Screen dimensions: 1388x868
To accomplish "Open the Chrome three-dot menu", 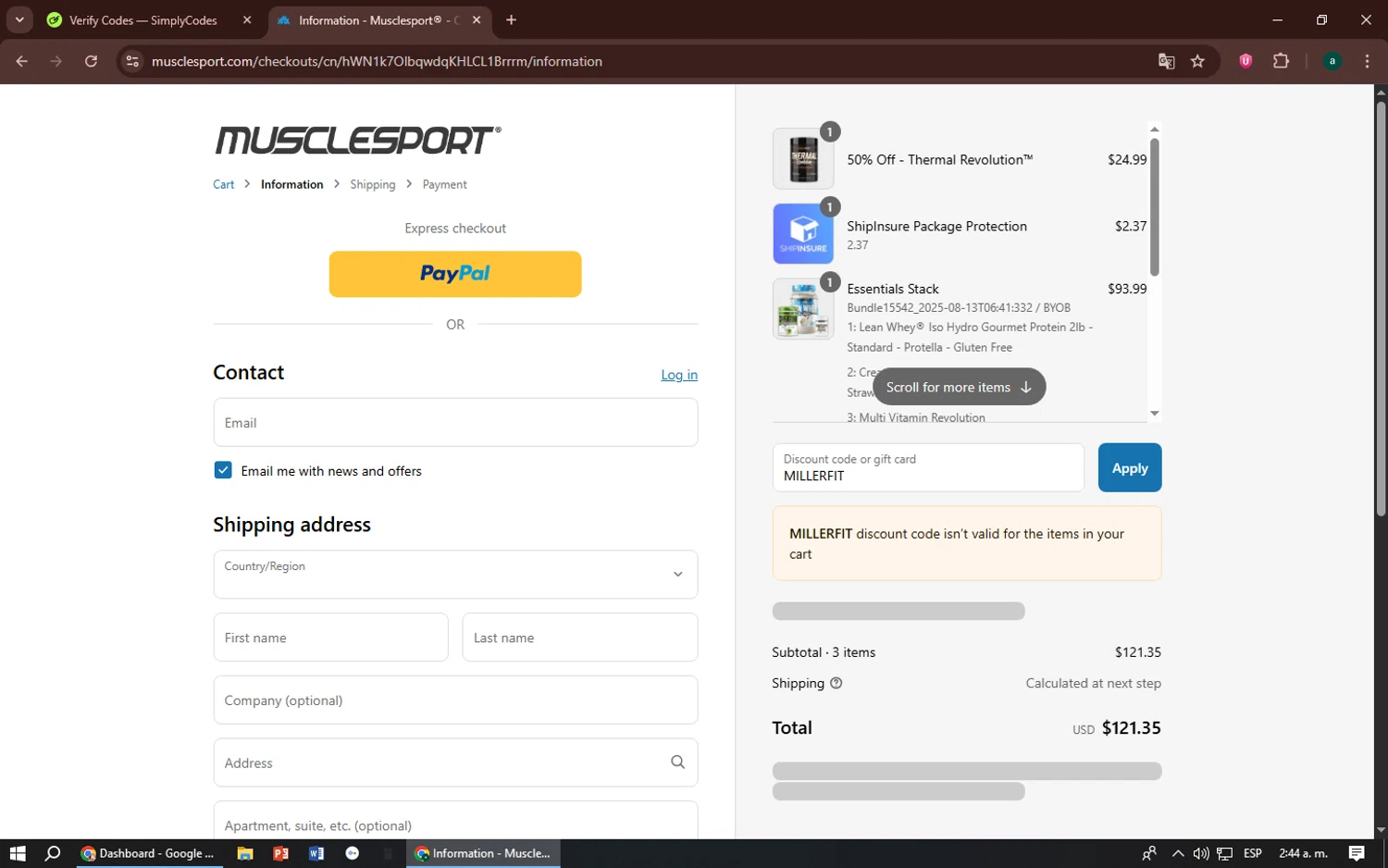I will point(1367,61).
